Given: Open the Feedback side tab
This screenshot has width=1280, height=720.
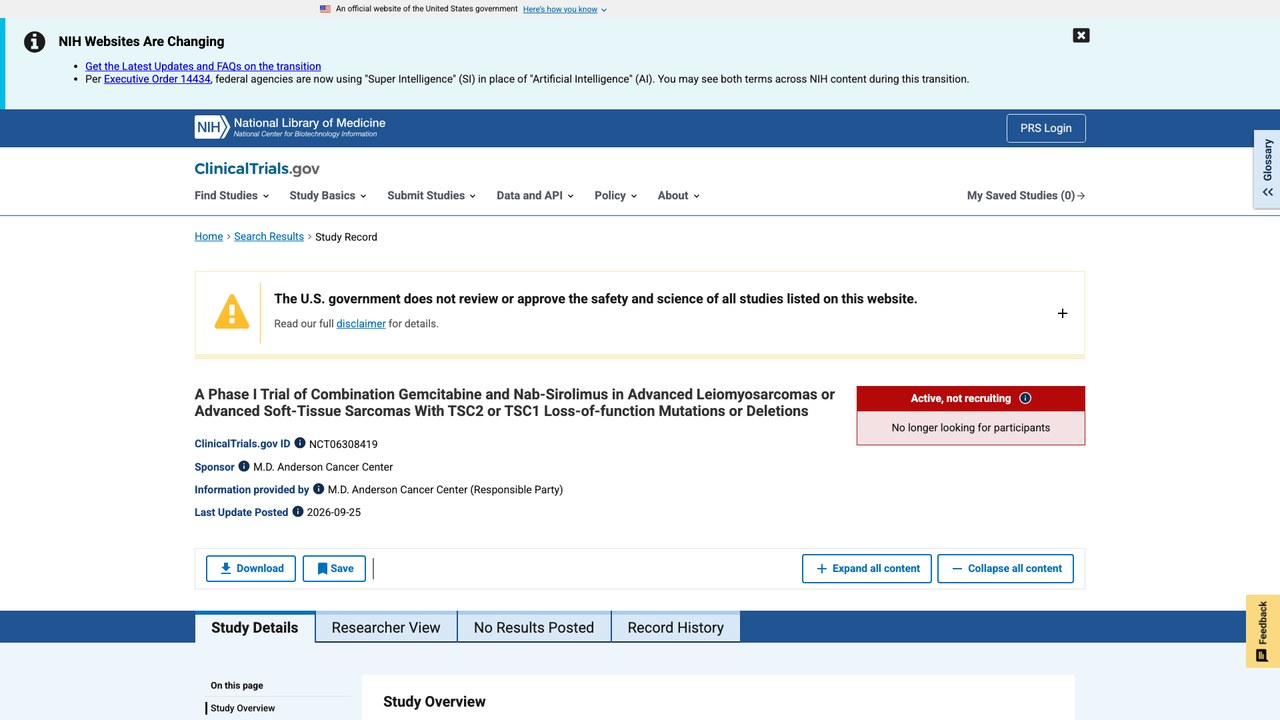Looking at the screenshot, I should (x=1263, y=631).
